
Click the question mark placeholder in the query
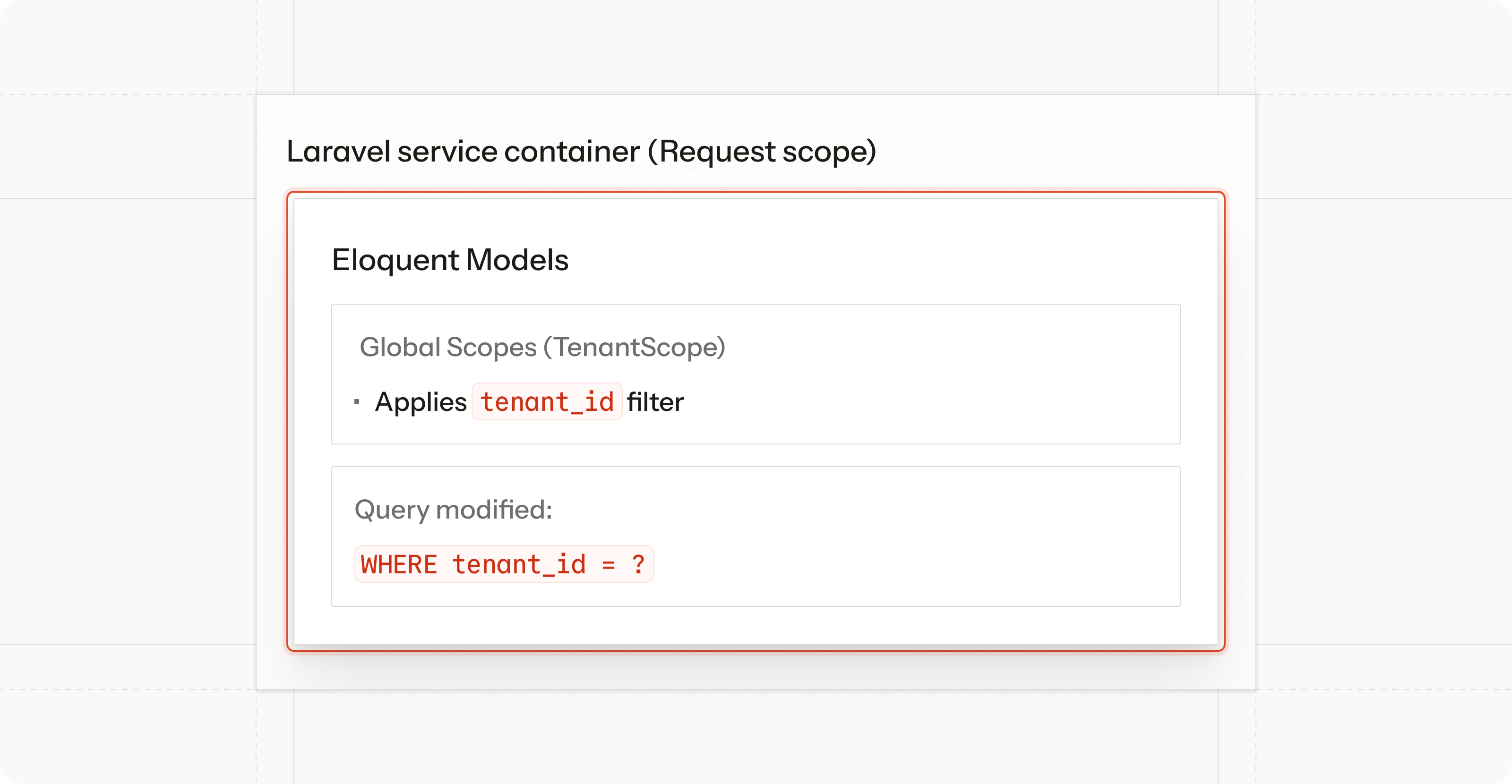click(x=638, y=564)
